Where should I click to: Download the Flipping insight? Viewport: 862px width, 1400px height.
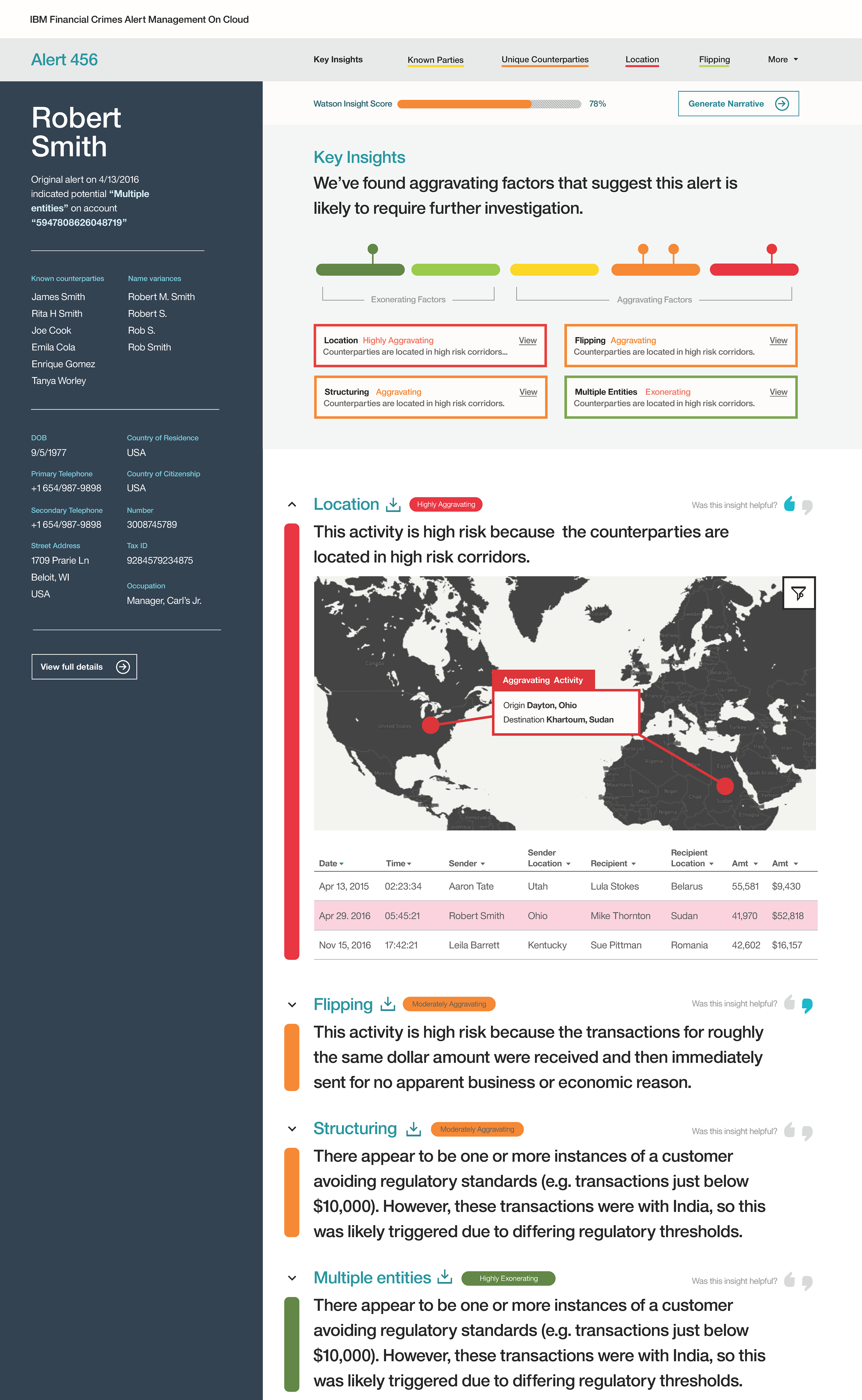point(388,1004)
